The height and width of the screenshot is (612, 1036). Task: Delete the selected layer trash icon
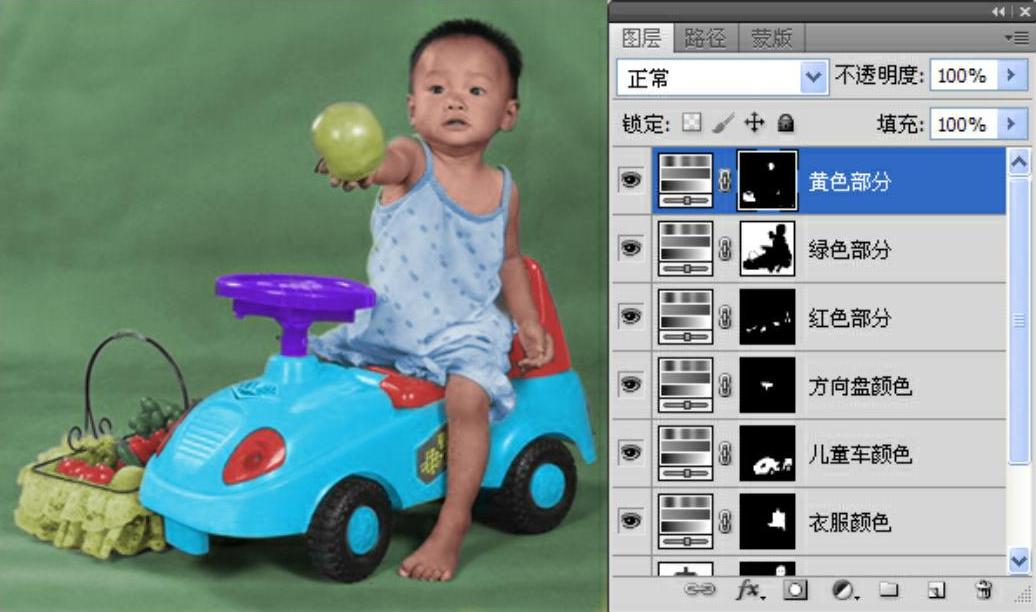pos(984,589)
